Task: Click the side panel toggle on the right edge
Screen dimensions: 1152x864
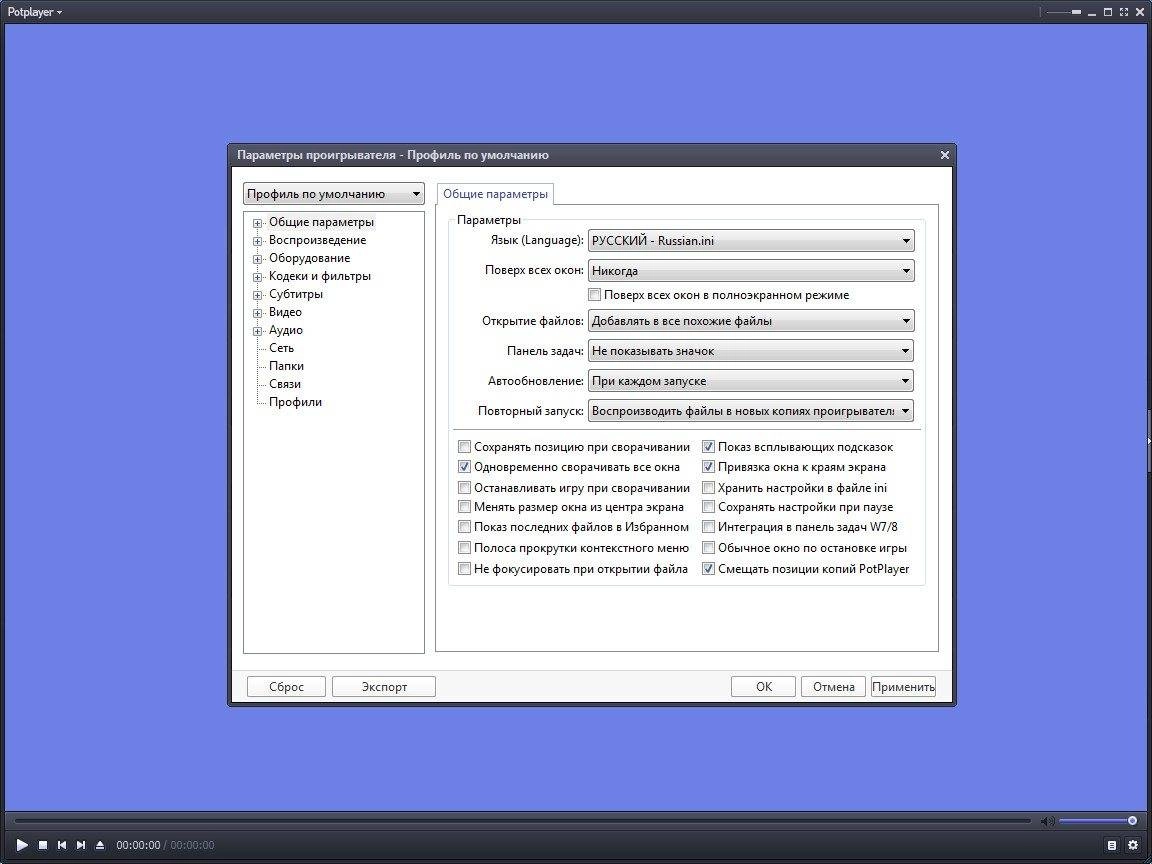Action: click(1148, 441)
